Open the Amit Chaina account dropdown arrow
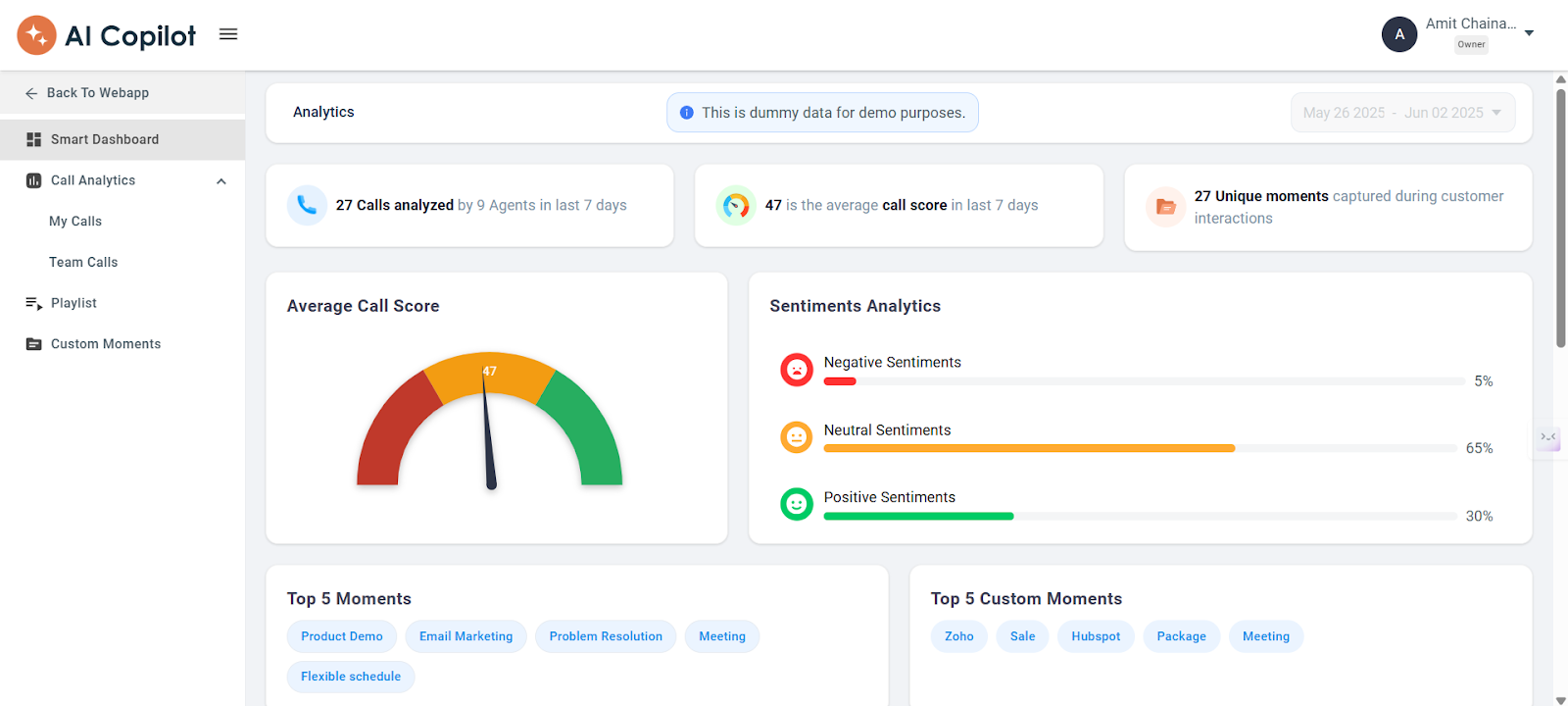1568x706 pixels. (1529, 33)
